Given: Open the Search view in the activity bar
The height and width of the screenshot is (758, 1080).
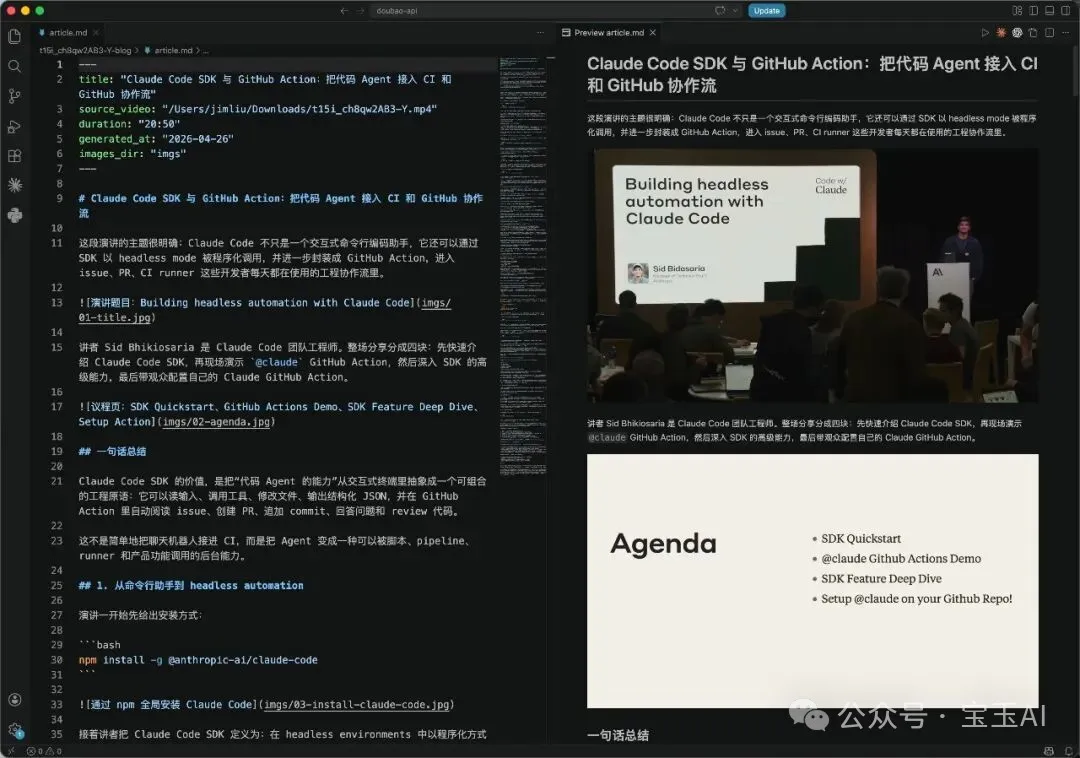Looking at the screenshot, I should (x=14, y=67).
